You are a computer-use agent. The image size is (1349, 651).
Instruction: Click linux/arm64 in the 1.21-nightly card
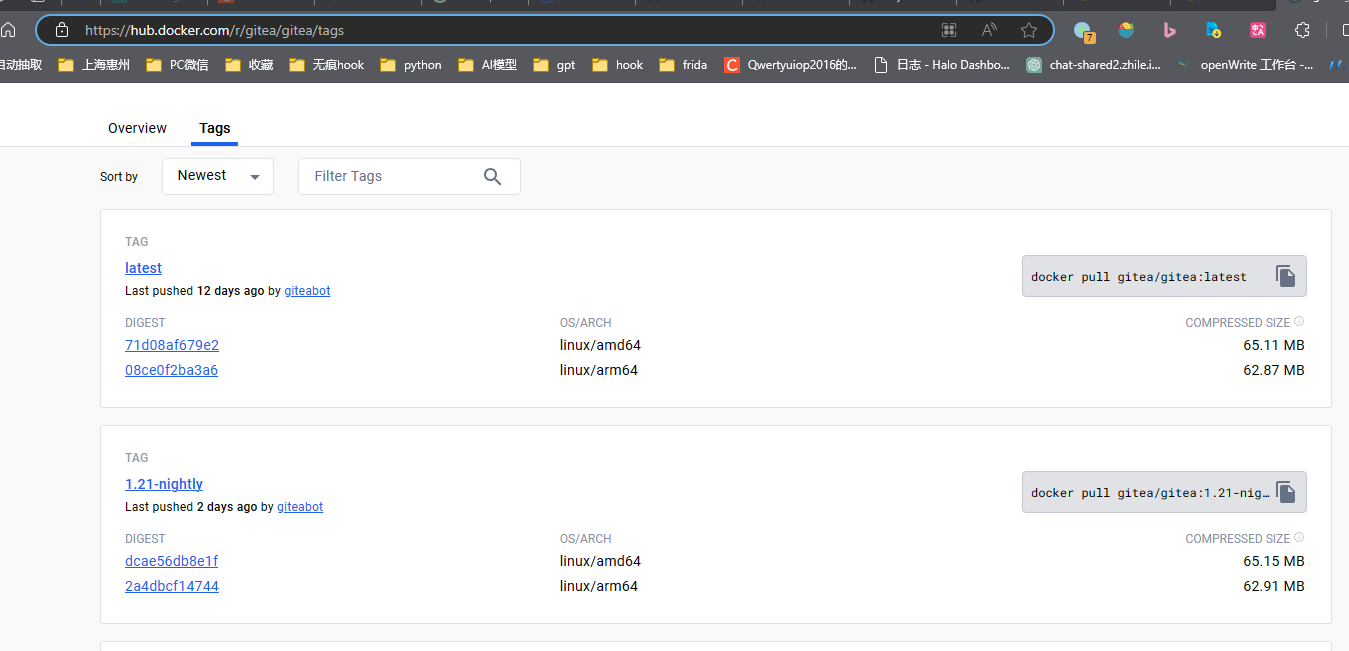pos(599,586)
